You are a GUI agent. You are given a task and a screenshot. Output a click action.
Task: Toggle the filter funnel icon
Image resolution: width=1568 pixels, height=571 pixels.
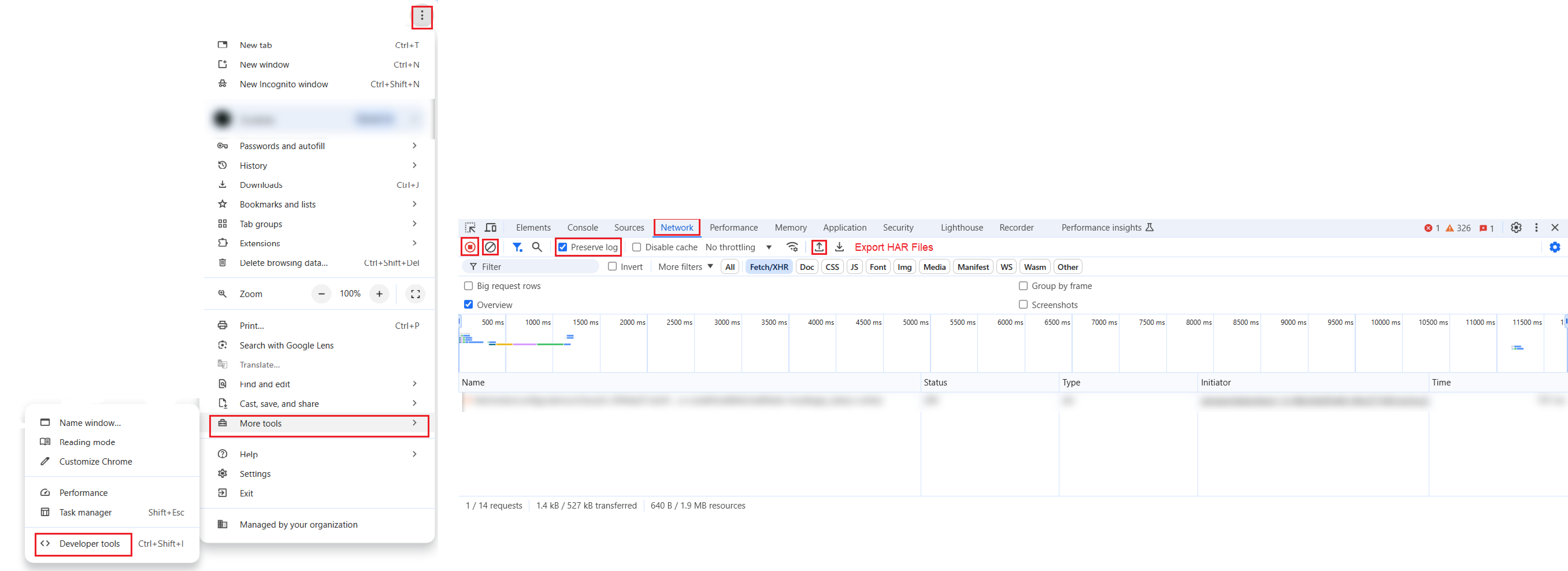(x=517, y=247)
